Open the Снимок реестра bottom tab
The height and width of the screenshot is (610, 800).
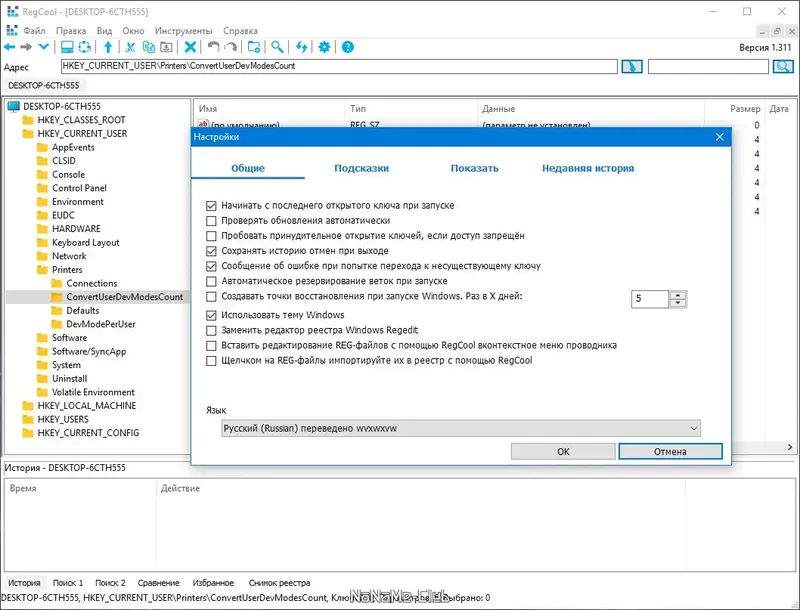[280, 582]
